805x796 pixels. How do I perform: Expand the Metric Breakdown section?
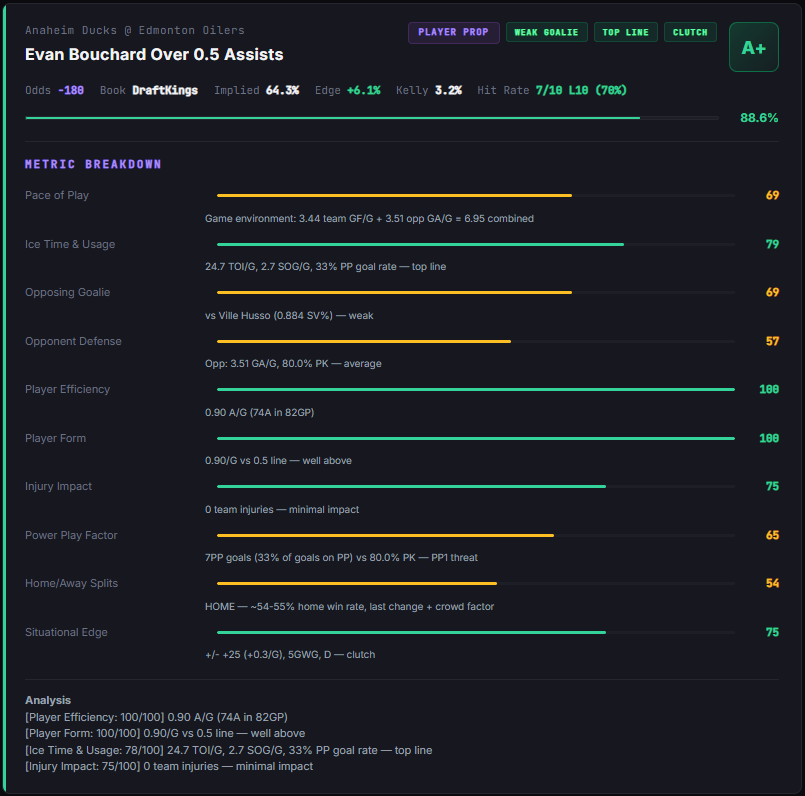point(92,162)
